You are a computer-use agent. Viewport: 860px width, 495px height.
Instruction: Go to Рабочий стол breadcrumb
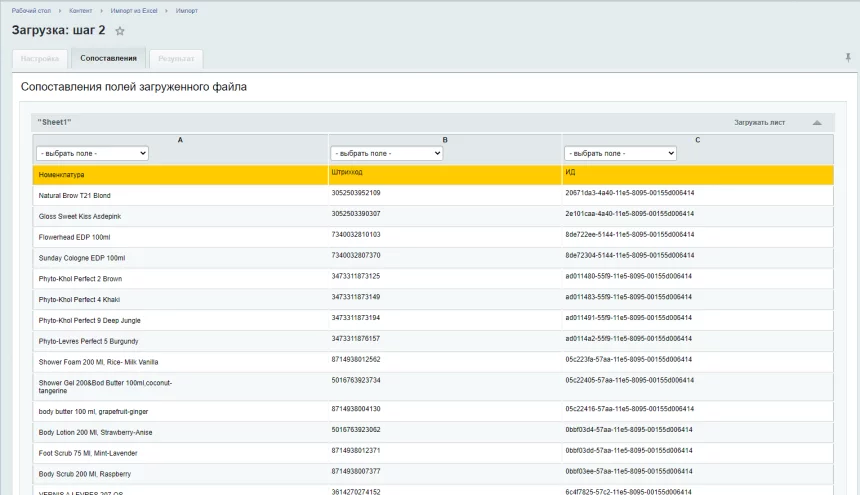pyautogui.click(x=30, y=10)
